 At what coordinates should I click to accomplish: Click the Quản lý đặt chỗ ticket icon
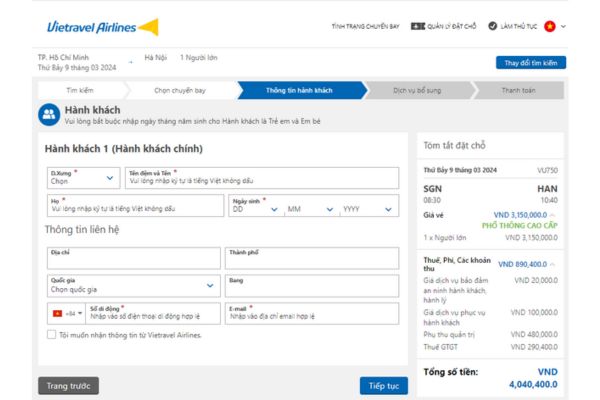pyautogui.click(x=417, y=26)
